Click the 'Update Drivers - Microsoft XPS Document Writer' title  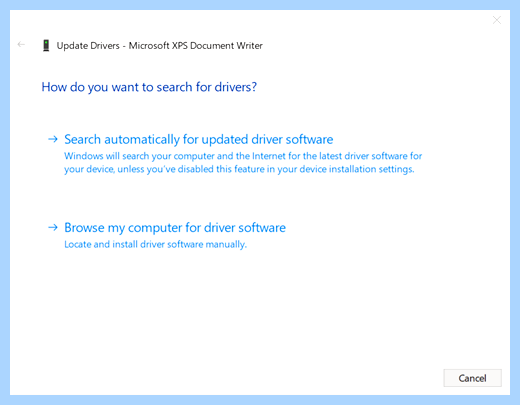(160, 46)
